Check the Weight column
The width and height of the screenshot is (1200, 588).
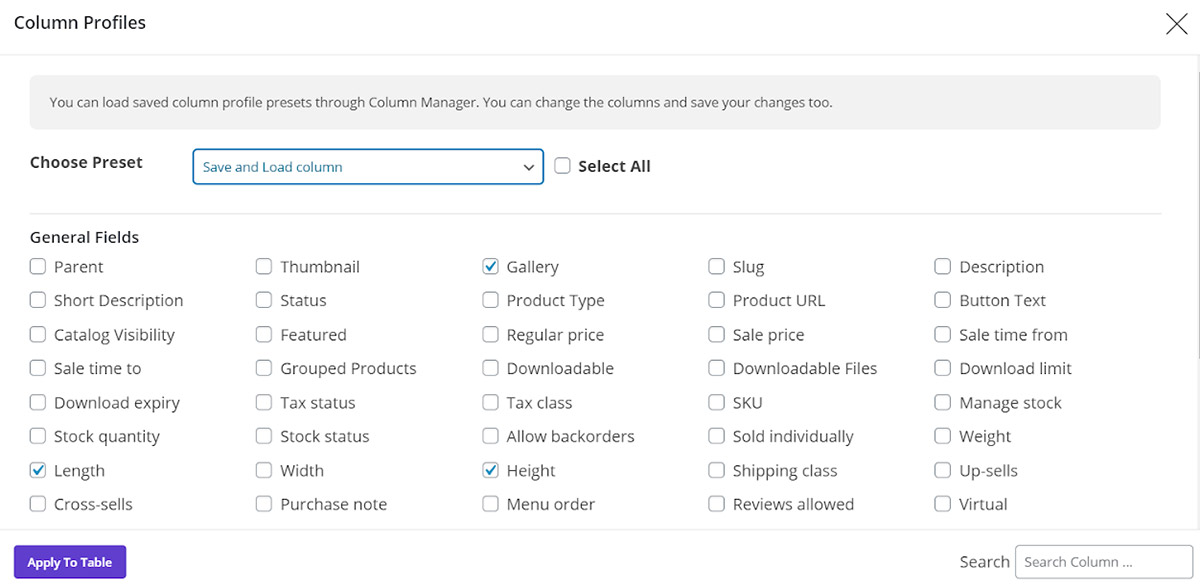click(x=942, y=436)
